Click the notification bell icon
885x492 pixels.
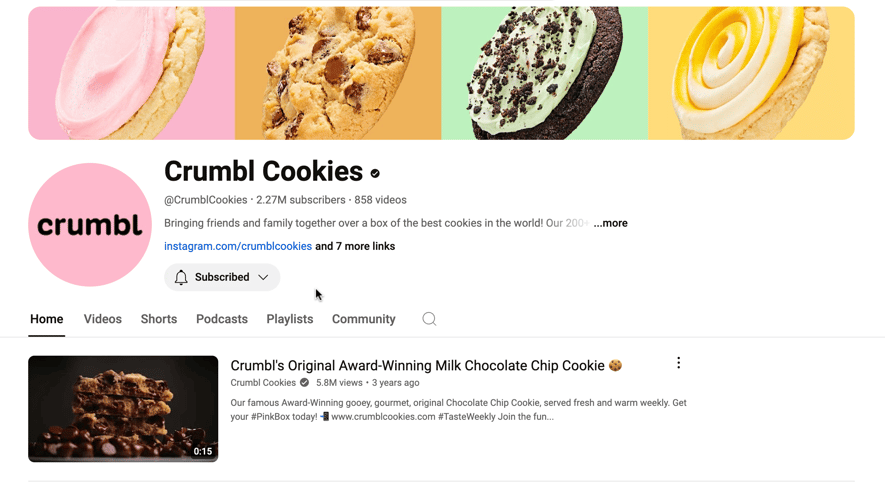click(181, 277)
